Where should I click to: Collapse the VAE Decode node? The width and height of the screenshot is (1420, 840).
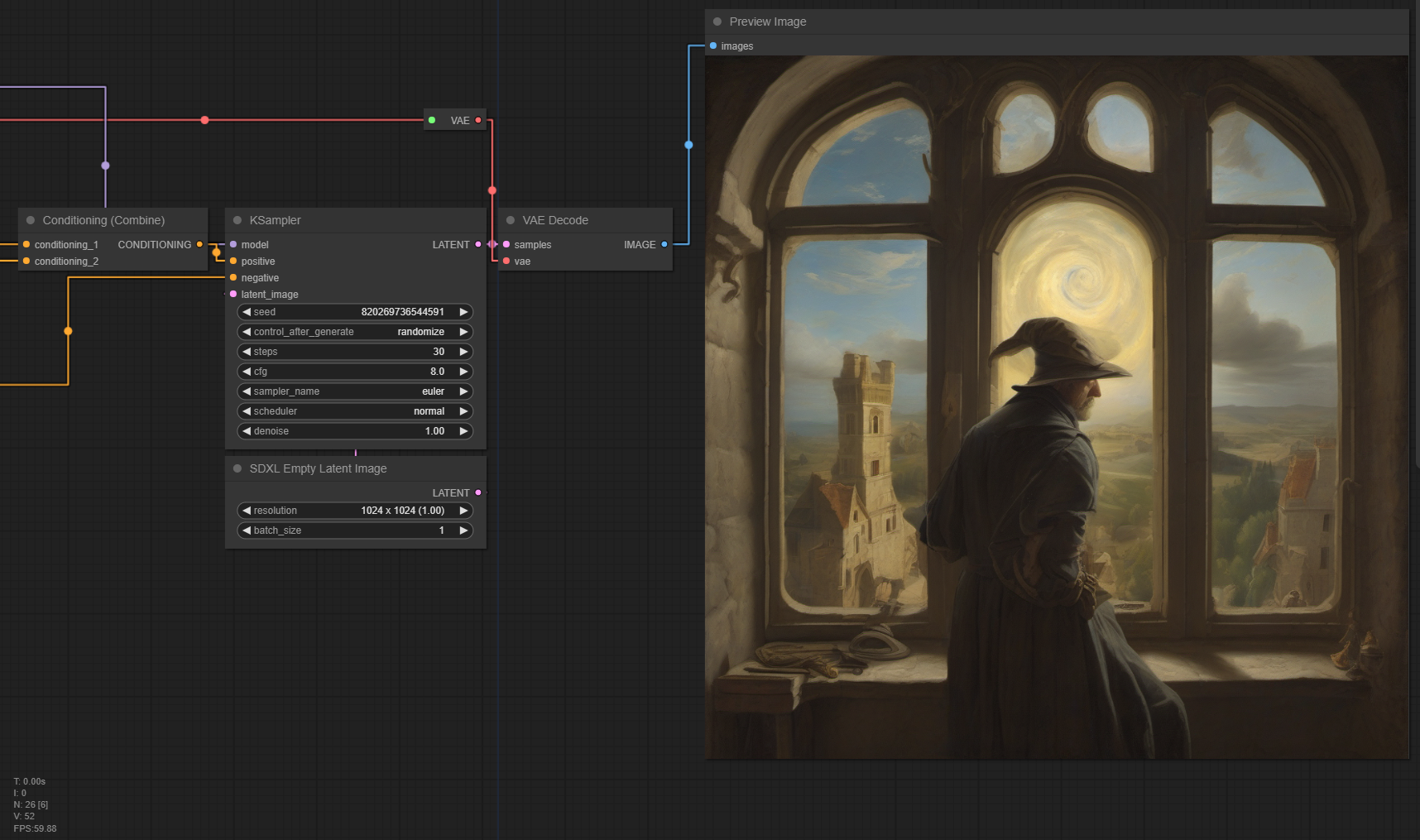pos(511,220)
